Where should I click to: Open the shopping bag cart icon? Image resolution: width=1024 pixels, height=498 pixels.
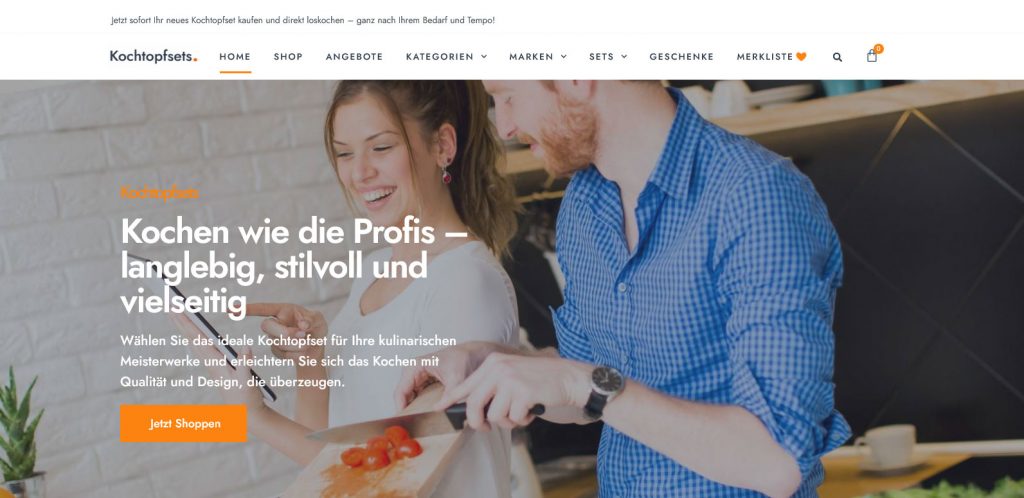872,56
